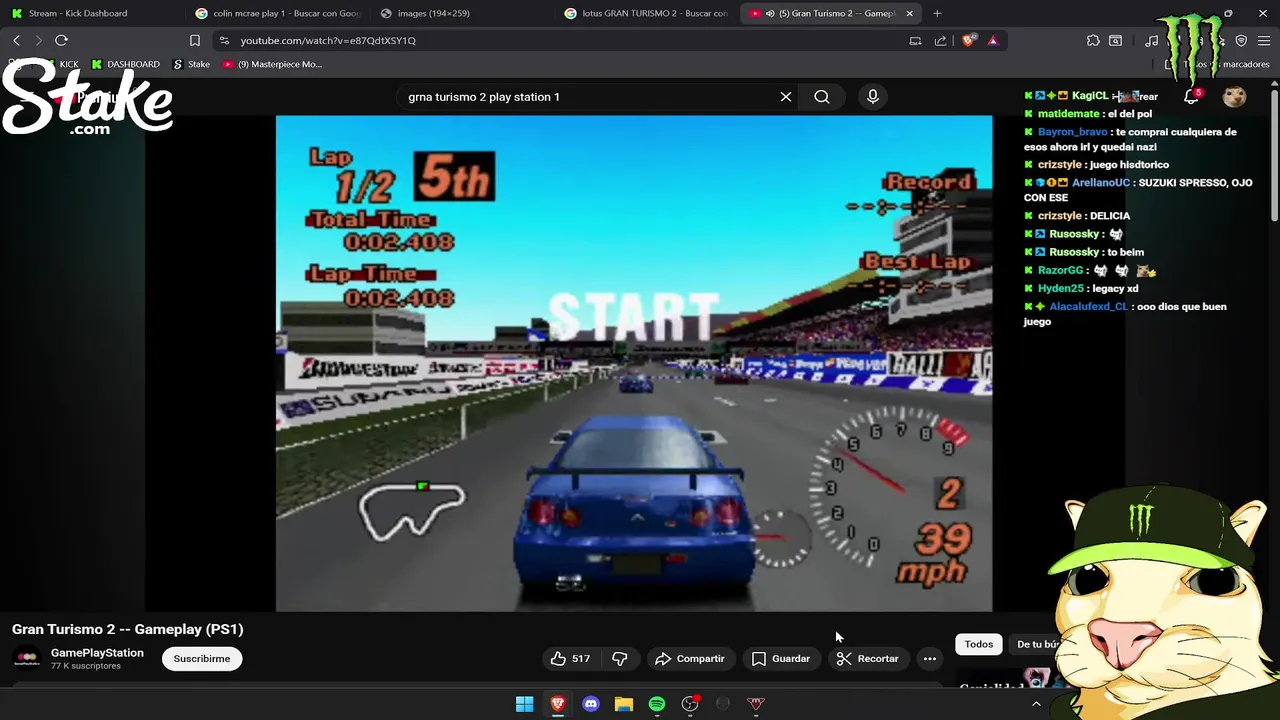Screen dimensions: 1280x720
Task: Clip the video with Recortar
Action: (868, 658)
